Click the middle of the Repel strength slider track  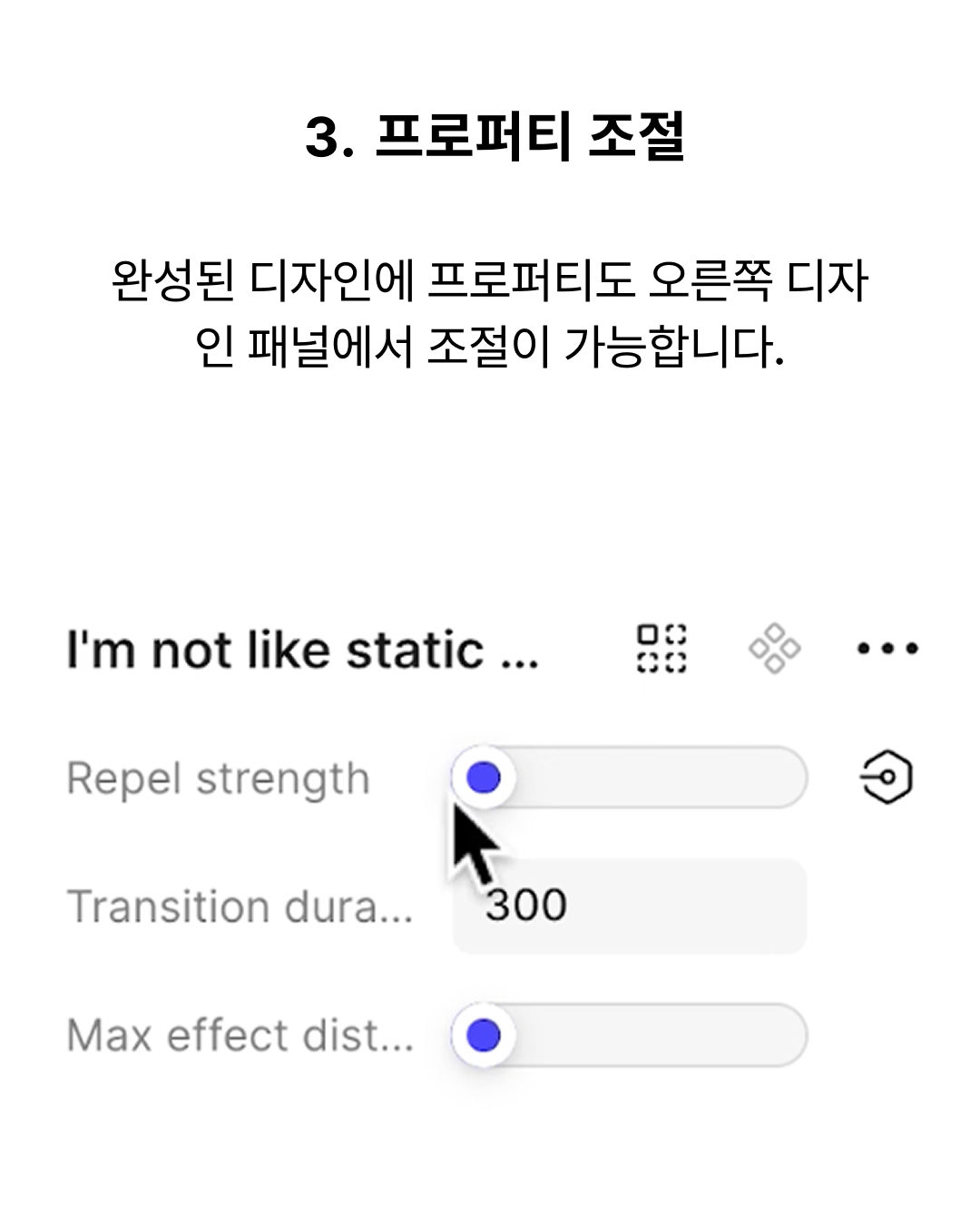click(x=630, y=778)
